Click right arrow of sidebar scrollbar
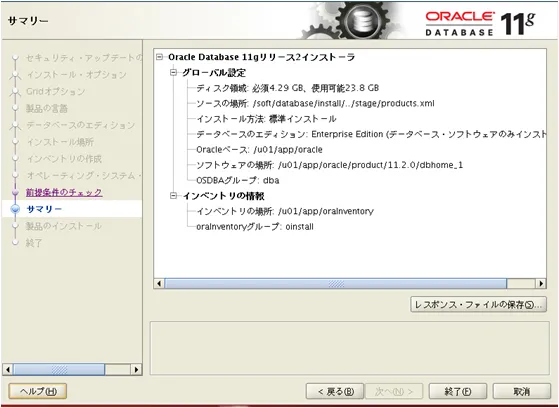The height and width of the screenshot is (408, 559). tap(136, 369)
